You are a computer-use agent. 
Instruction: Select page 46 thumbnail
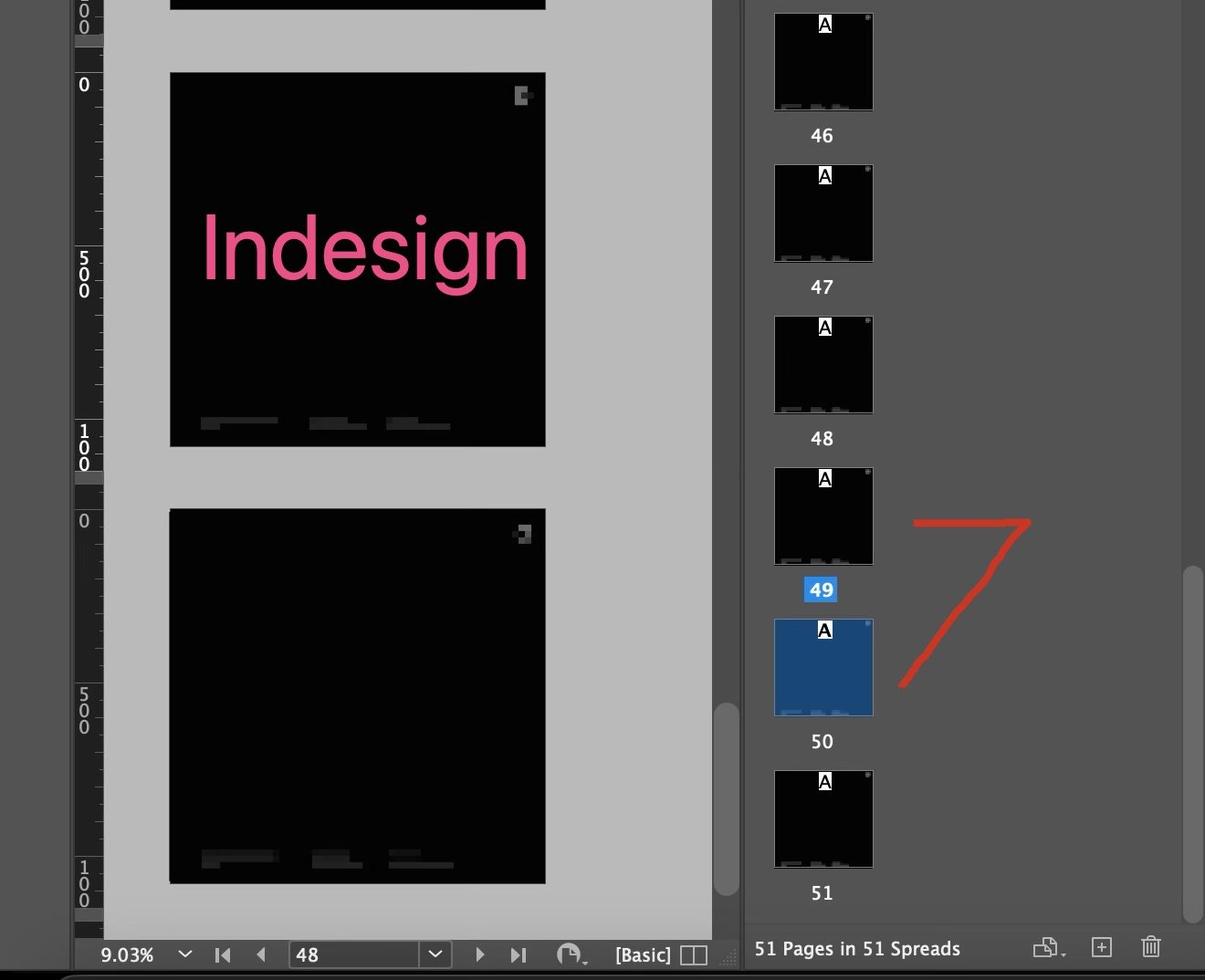[823, 62]
